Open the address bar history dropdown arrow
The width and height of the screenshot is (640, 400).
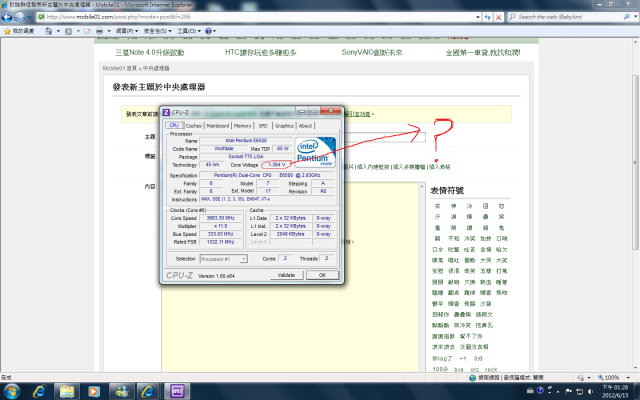pyautogui.click(x=478, y=17)
